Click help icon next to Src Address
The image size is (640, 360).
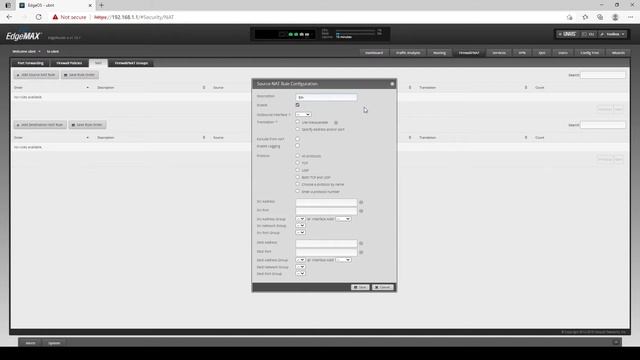[361, 202]
